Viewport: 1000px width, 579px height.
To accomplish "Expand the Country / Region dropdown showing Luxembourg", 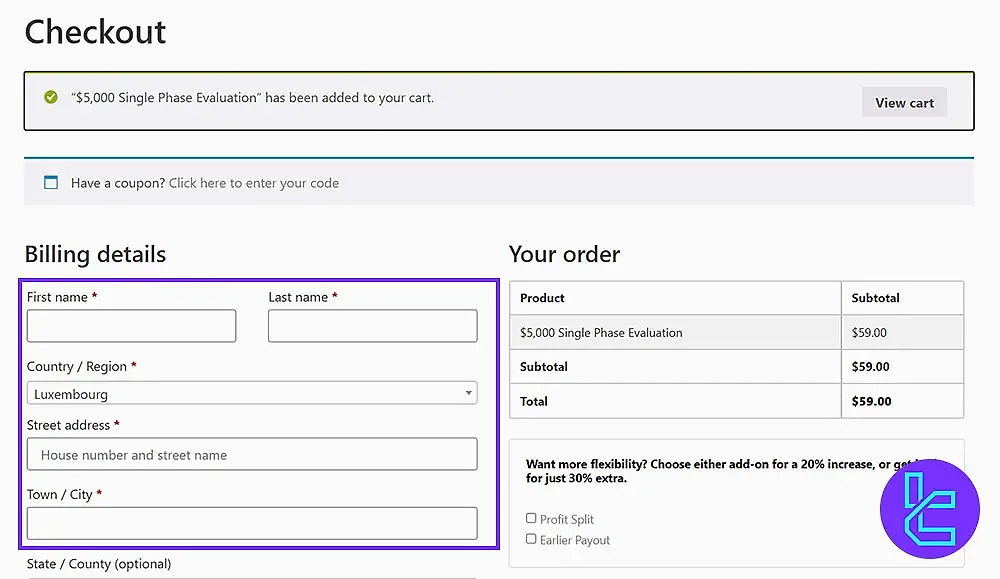I will click(252, 394).
